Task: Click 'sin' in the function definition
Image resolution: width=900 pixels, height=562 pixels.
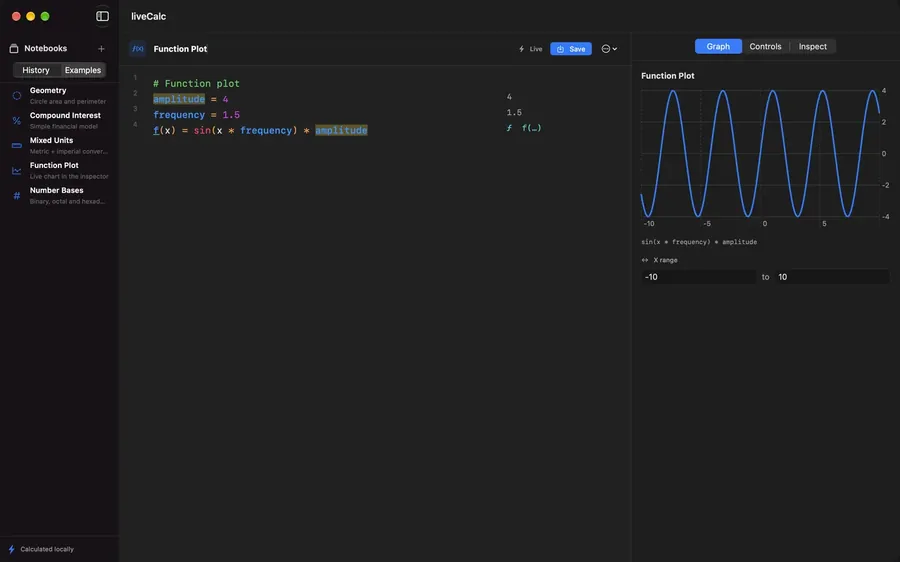Action: (202, 130)
